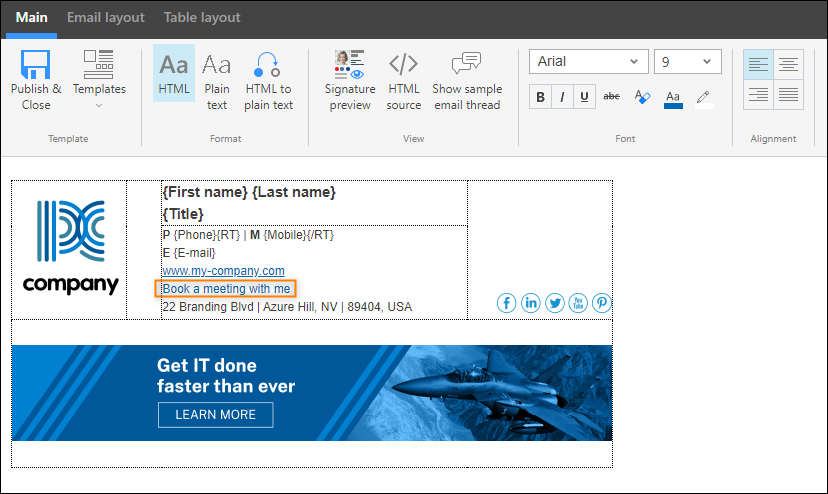Viewport: 828px width, 494px height.
Task: Switch to the Email layout tab
Action: [x=106, y=17]
